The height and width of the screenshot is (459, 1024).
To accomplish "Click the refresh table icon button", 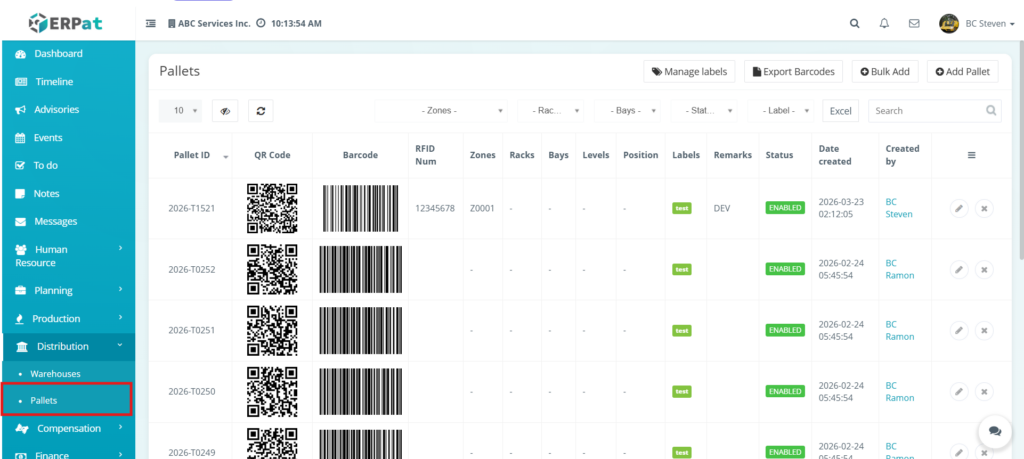I will click(260, 111).
